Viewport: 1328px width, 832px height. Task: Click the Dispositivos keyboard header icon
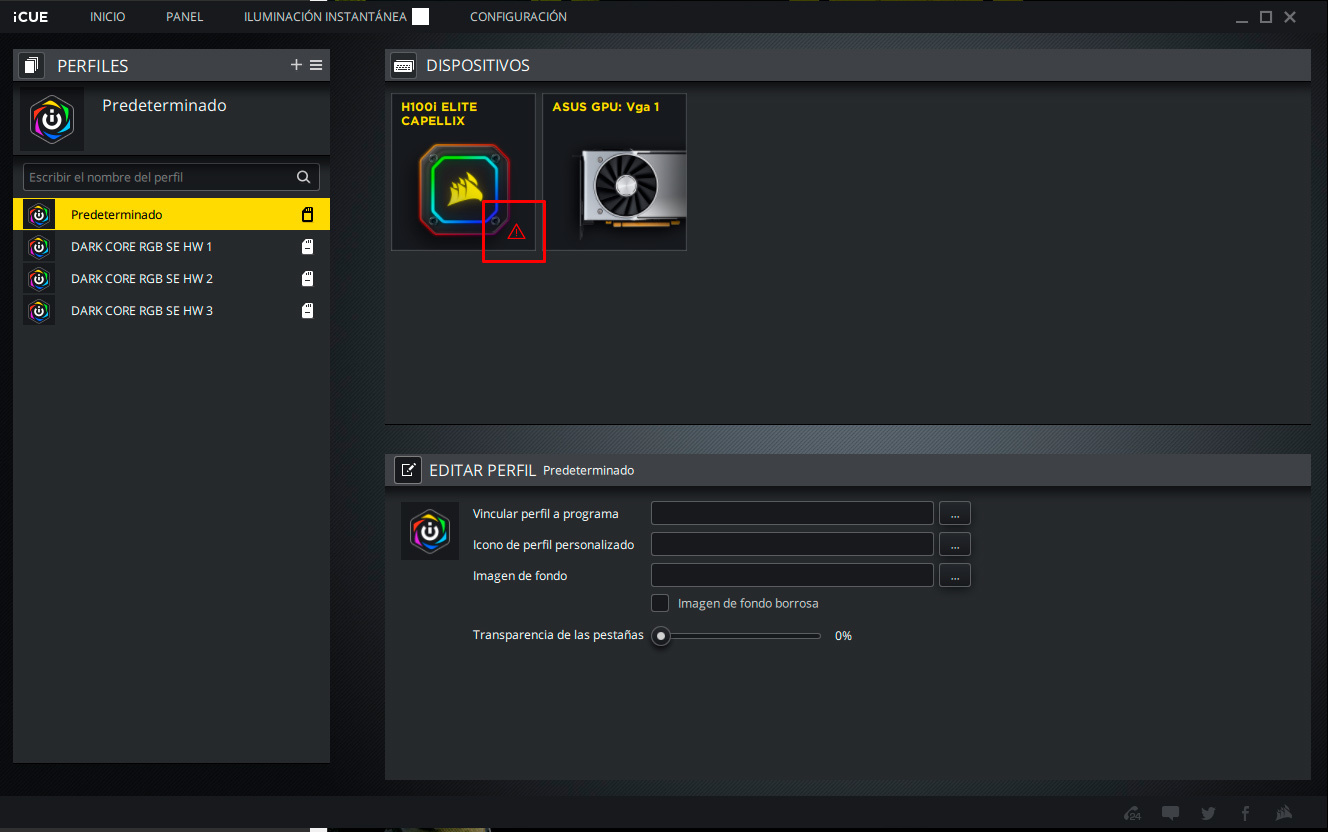pos(404,66)
